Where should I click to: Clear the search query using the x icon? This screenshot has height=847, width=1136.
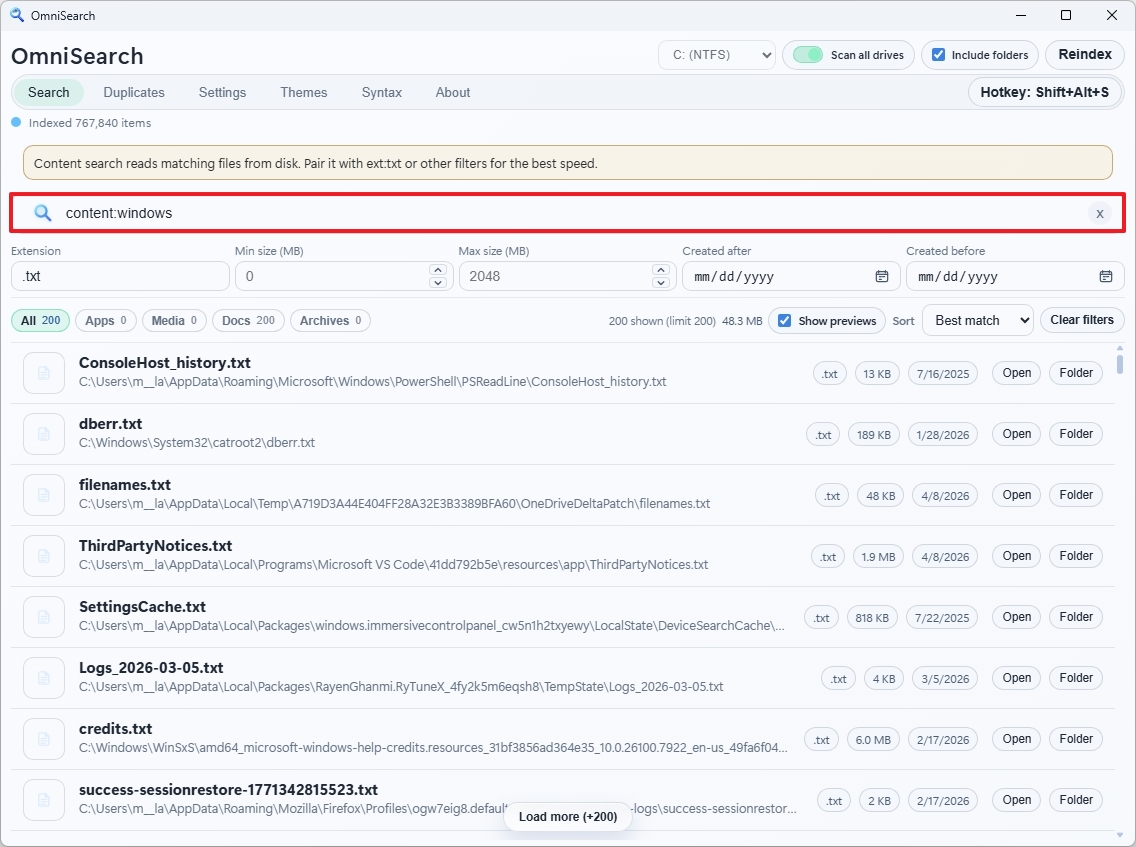pos(1100,213)
